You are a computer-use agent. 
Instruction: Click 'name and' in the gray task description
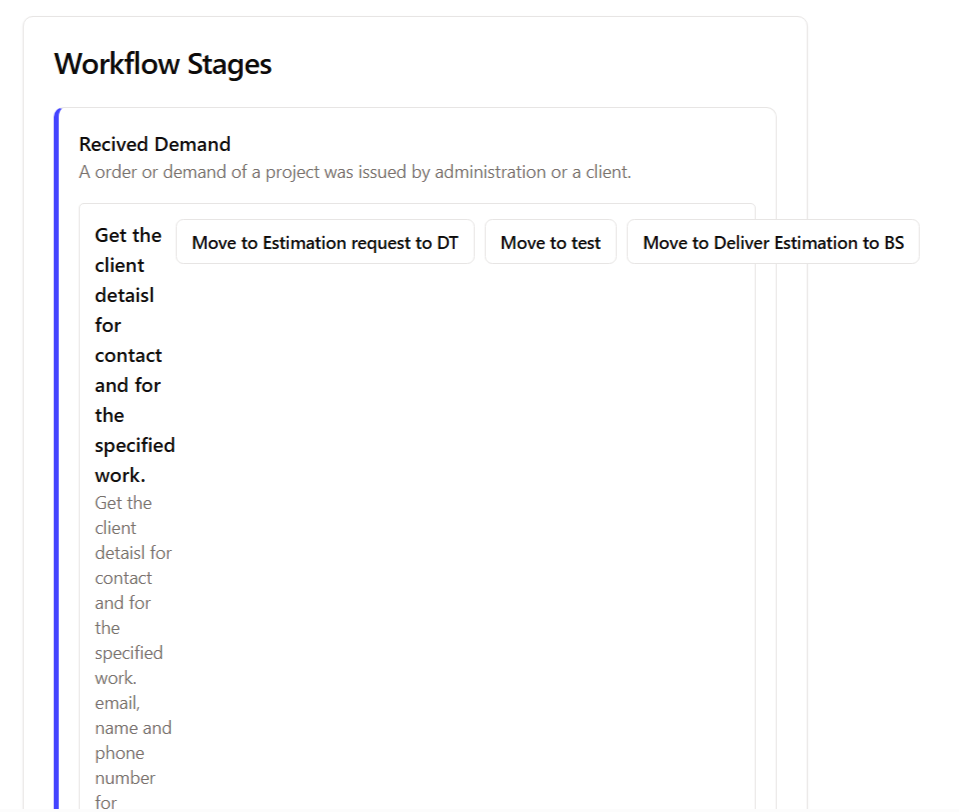133,728
